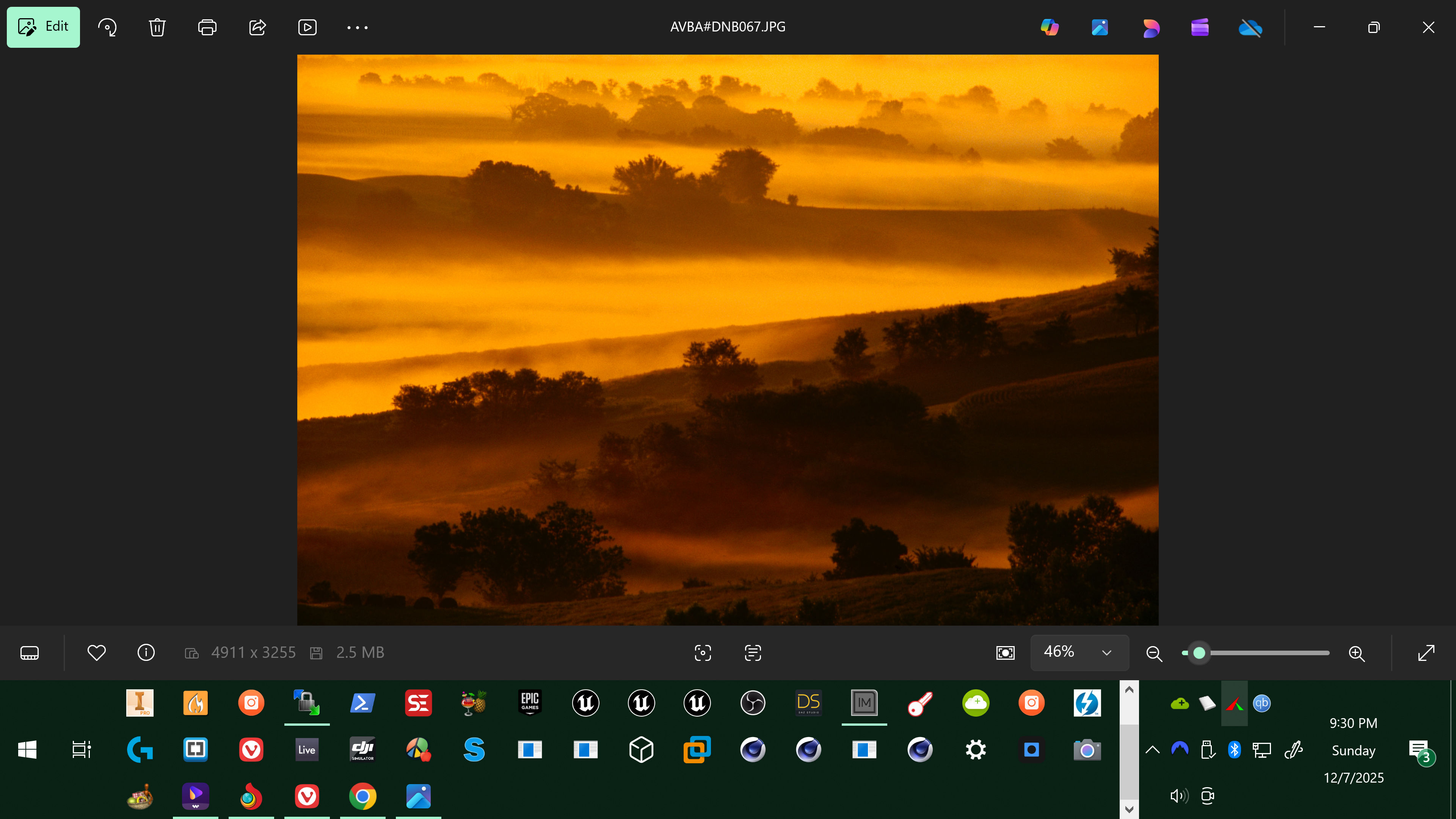Scan text in image icon
1456x819 pixels.
coord(752,653)
